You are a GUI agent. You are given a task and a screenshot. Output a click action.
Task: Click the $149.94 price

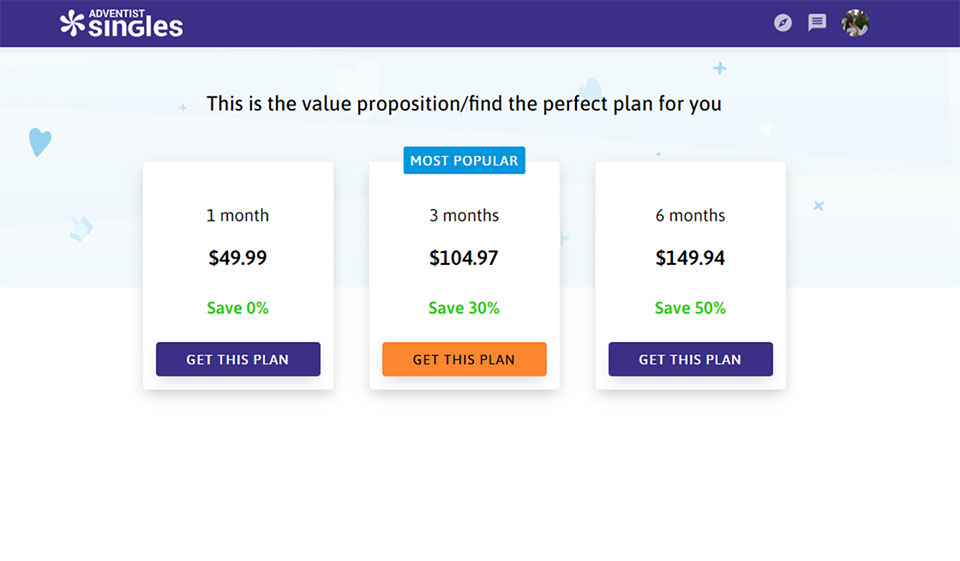pos(690,258)
